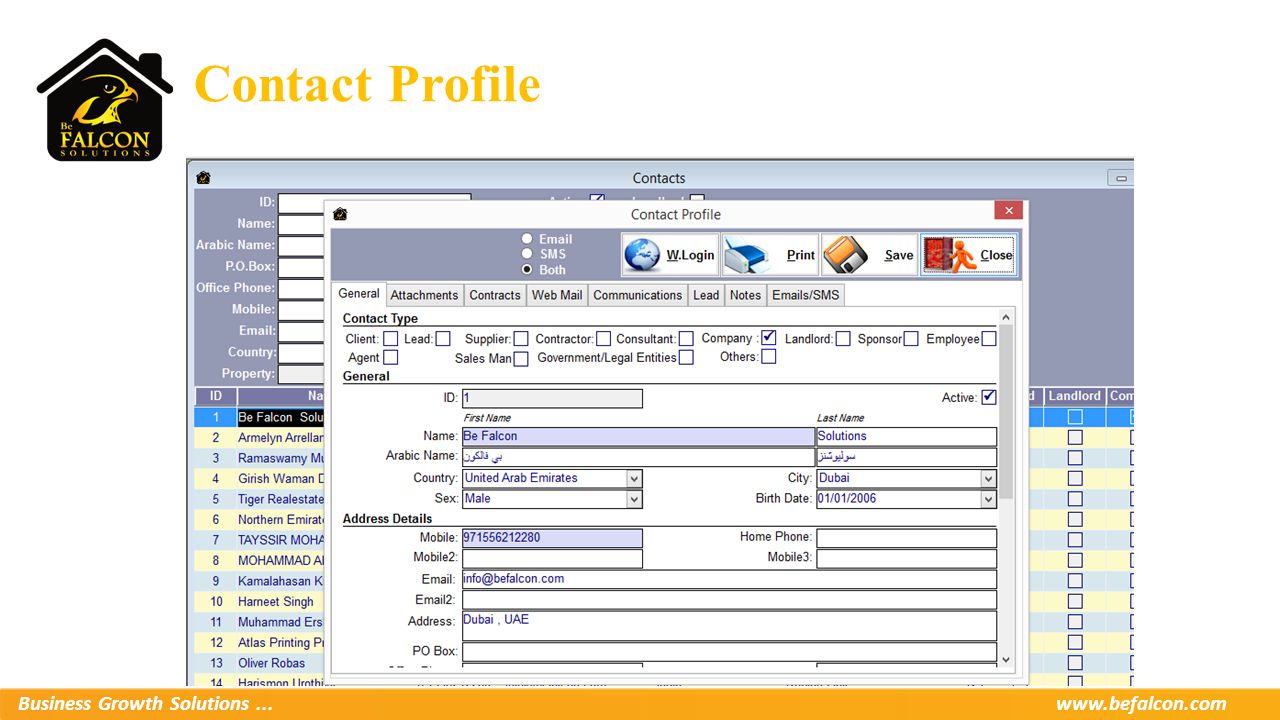Tick the Supplier checkbox
Viewport: 1280px width, 720px height.
click(521, 339)
